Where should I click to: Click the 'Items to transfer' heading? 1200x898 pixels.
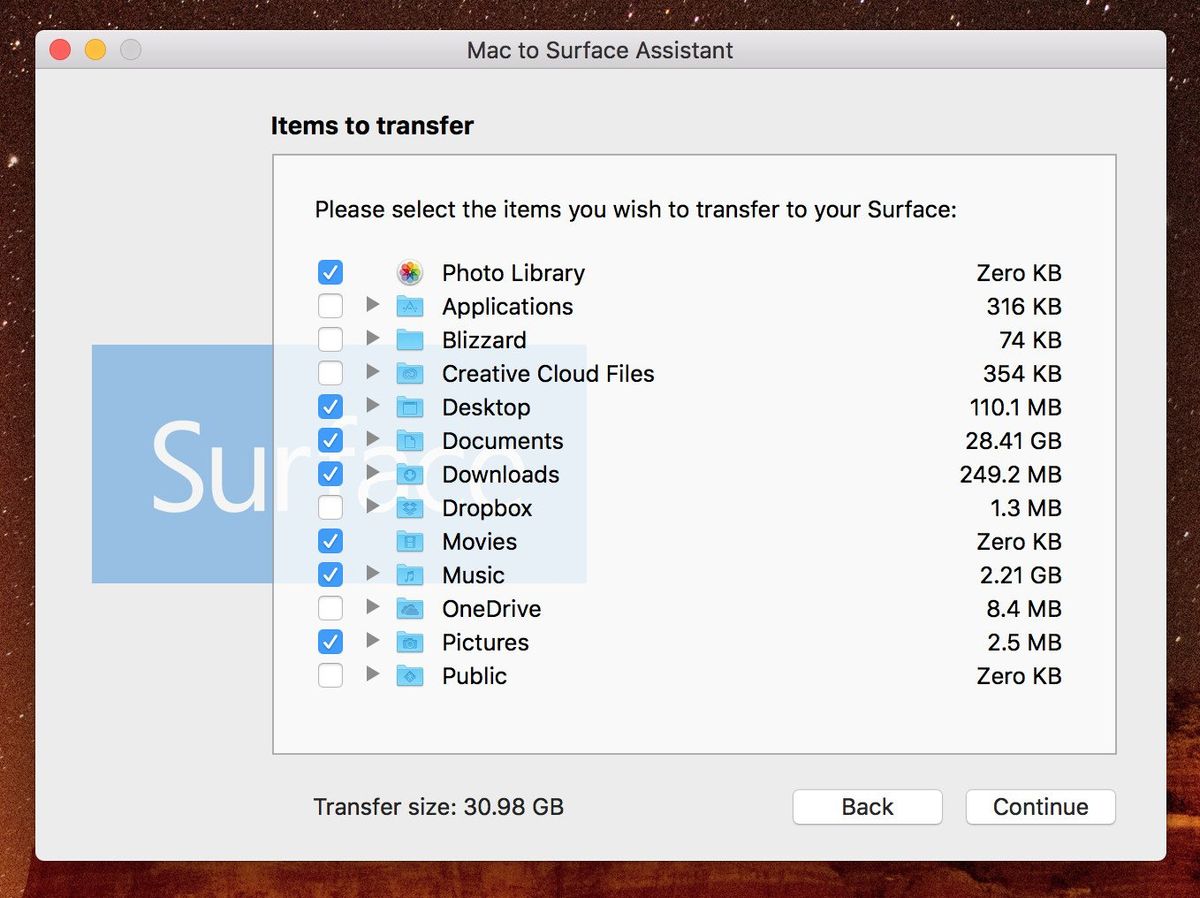(372, 126)
